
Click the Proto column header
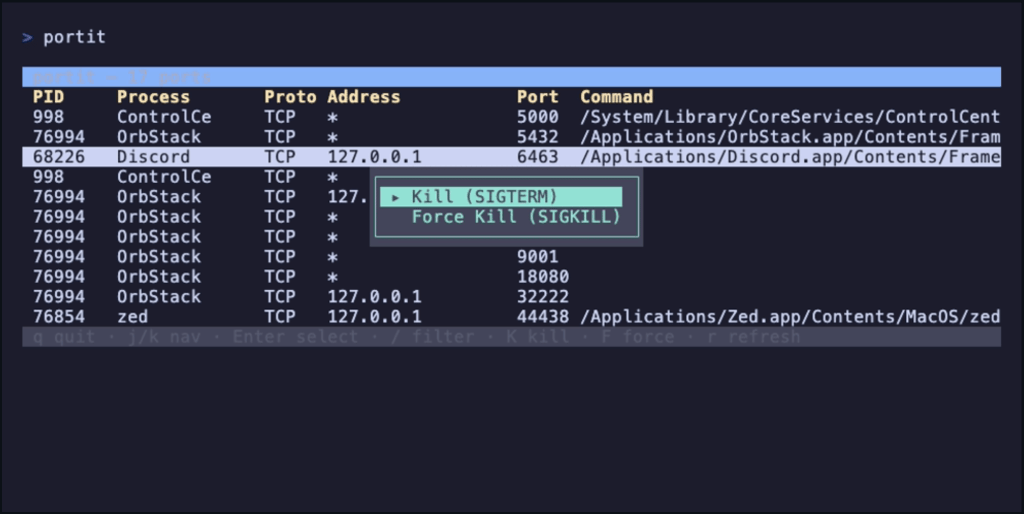tap(290, 97)
